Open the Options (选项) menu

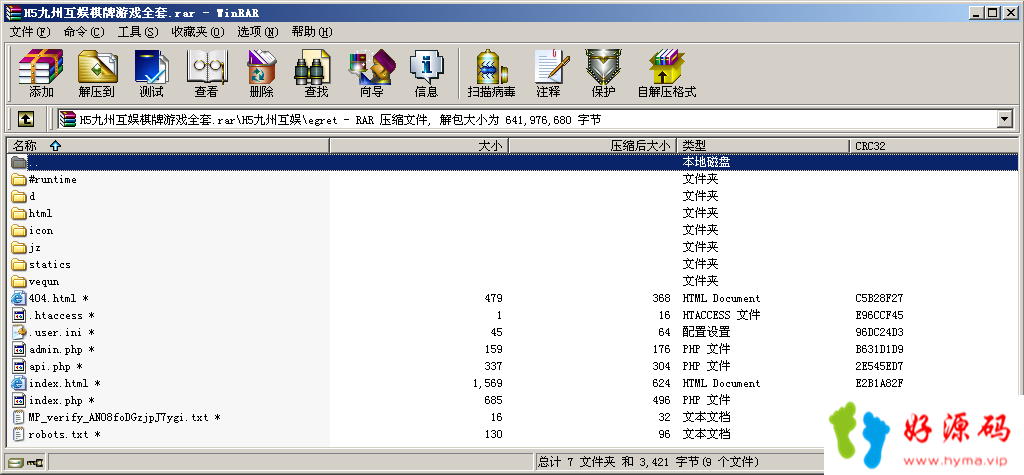pos(257,31)
